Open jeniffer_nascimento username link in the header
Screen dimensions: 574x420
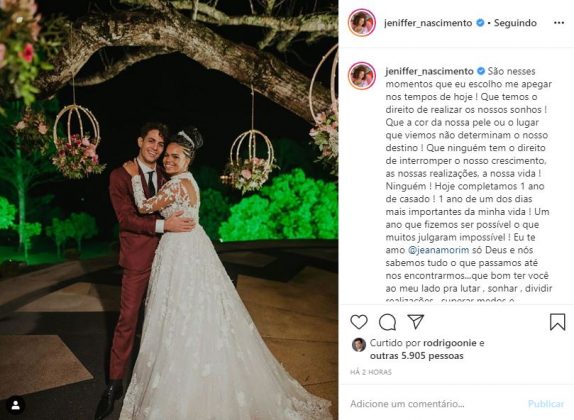428,23
